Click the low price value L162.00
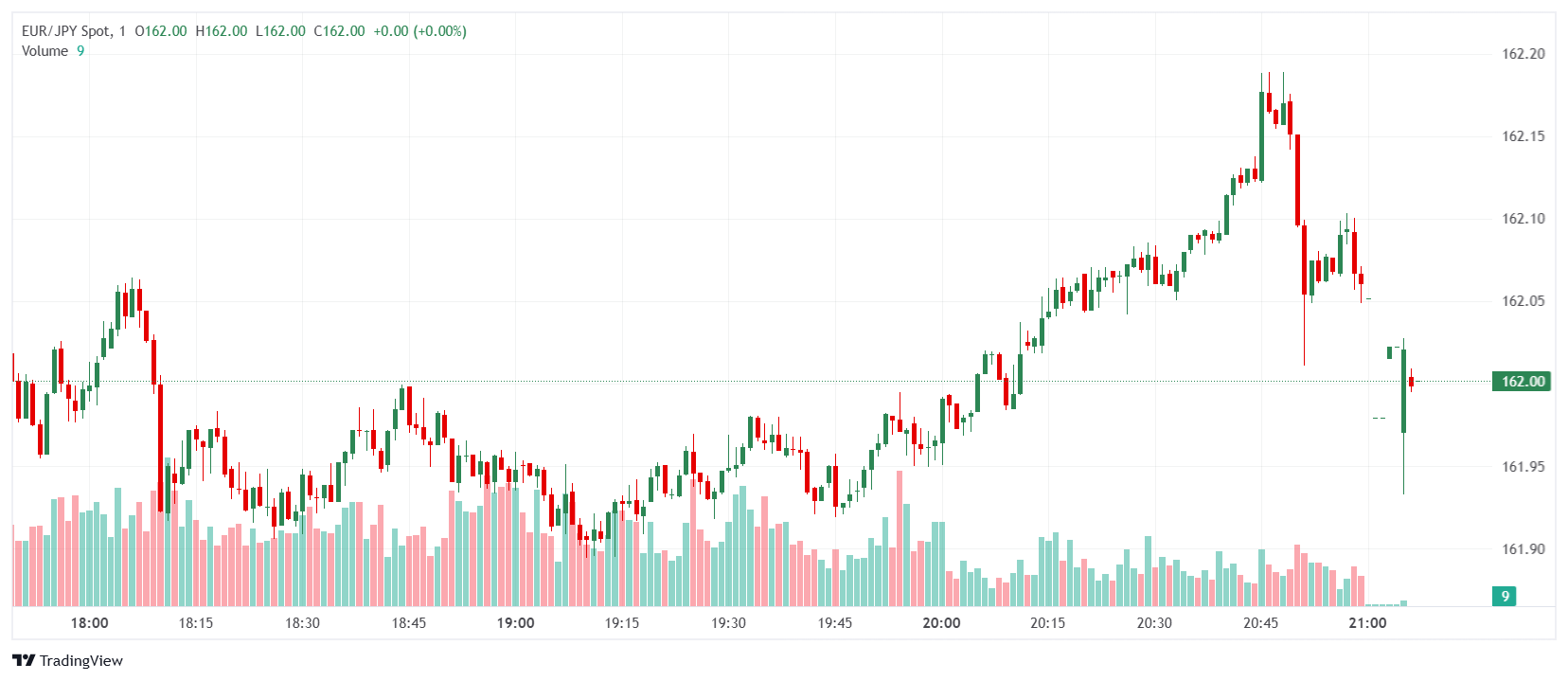The height and width of the screenshot is (681, 1568). [x=280, y=31]
